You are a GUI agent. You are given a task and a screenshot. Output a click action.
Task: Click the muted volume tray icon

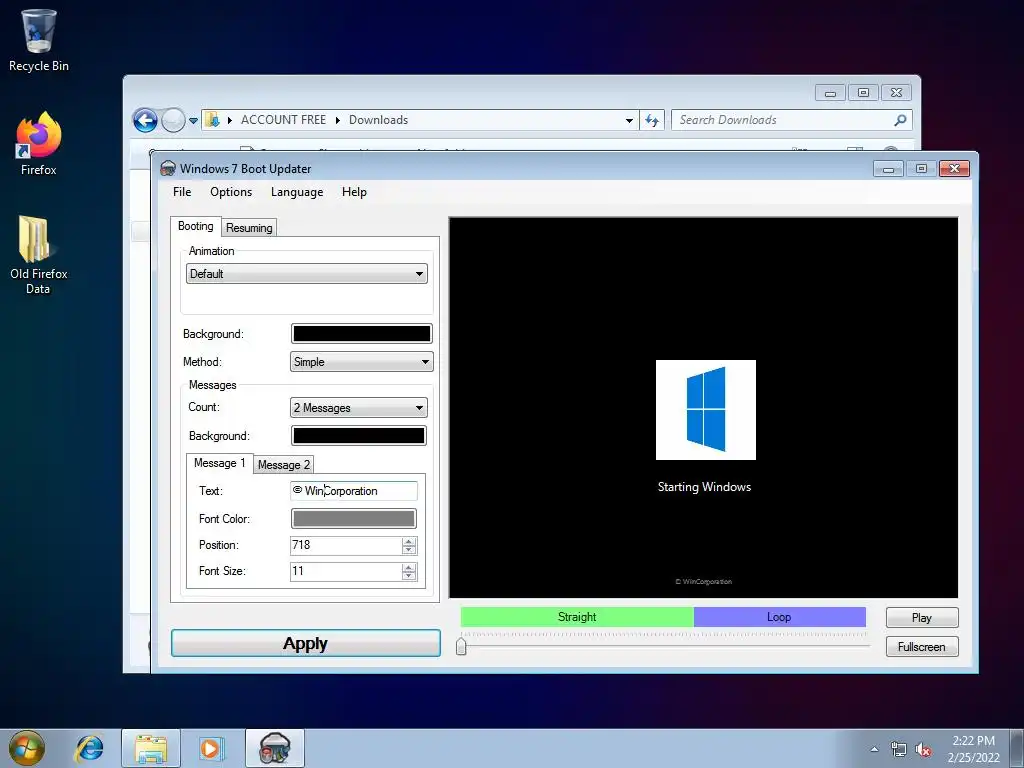(923, 749)
